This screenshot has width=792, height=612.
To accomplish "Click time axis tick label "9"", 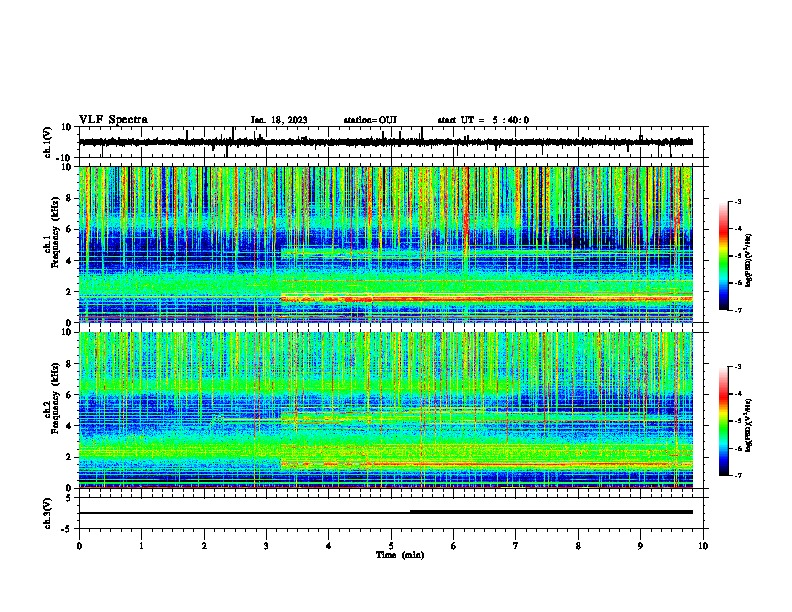I will tap(640, 546).
